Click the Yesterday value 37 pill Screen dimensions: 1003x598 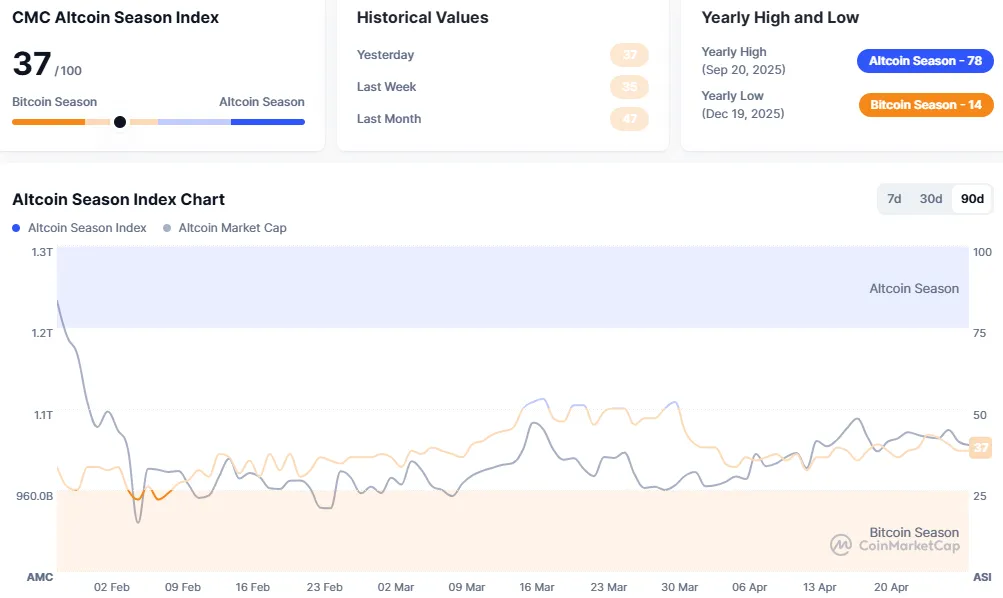click(x=629, y=55)
